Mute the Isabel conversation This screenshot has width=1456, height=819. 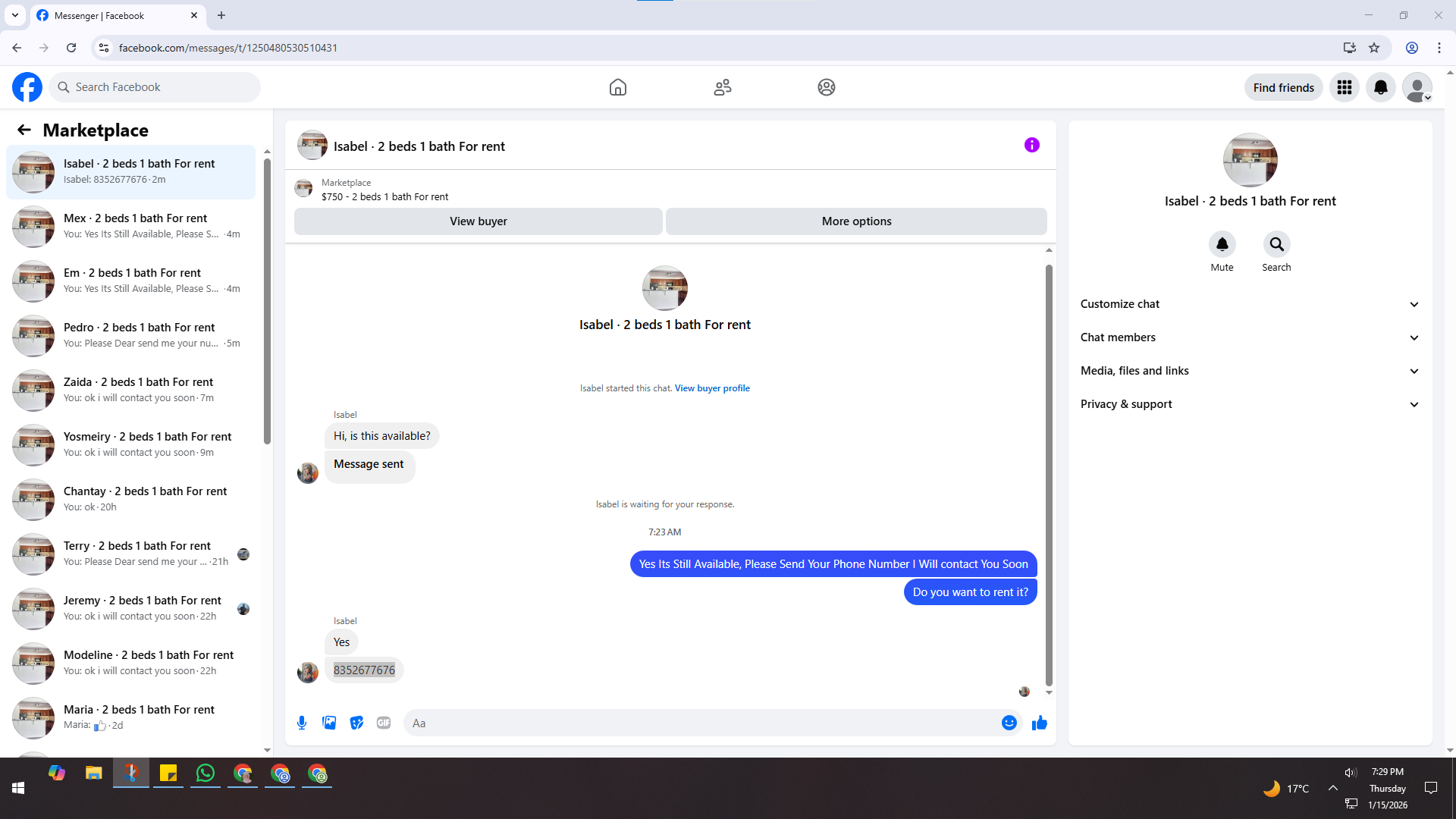(1222, 244)
